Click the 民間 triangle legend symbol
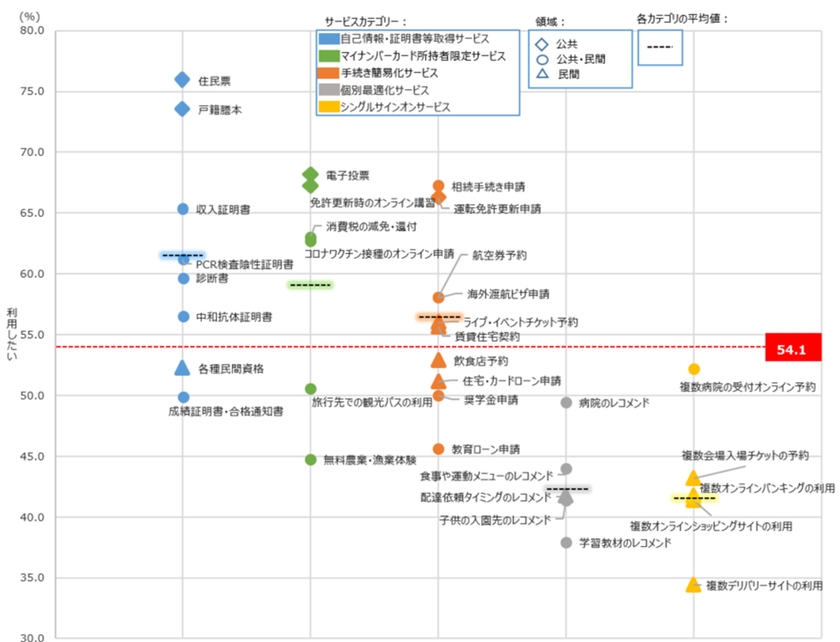The image size is (840, 642). point(542,73)
